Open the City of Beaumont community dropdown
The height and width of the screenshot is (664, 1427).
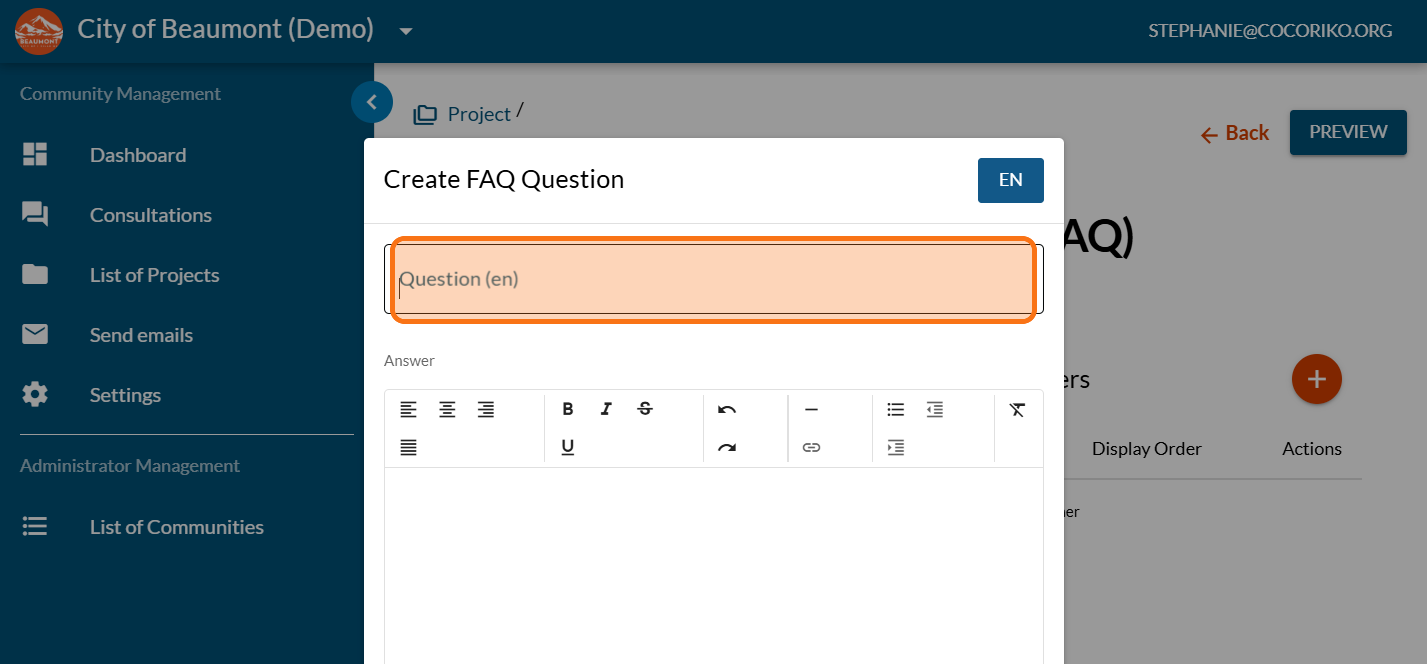(x=406, y=31)
